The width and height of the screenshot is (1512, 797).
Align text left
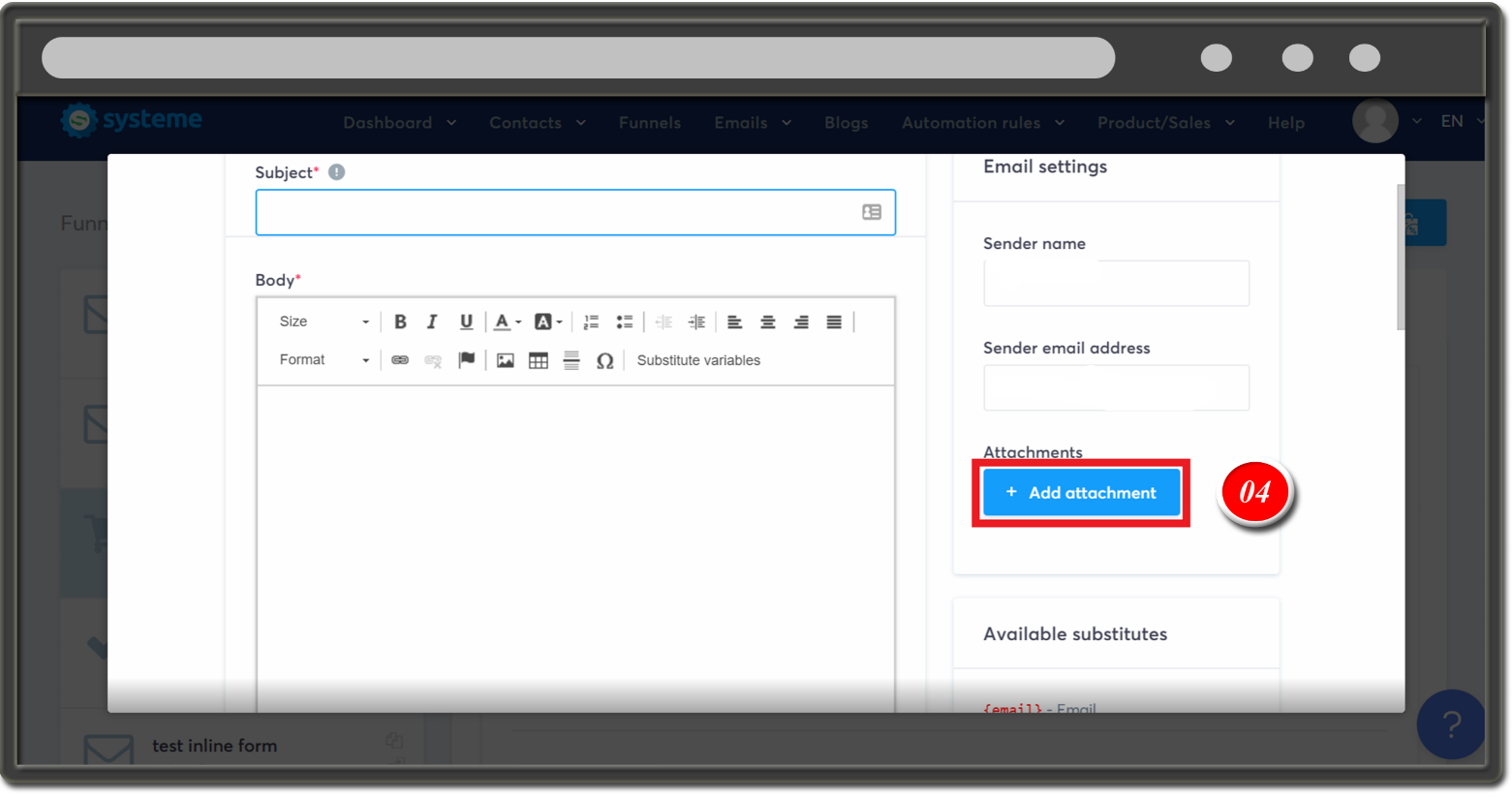[735, 322]
